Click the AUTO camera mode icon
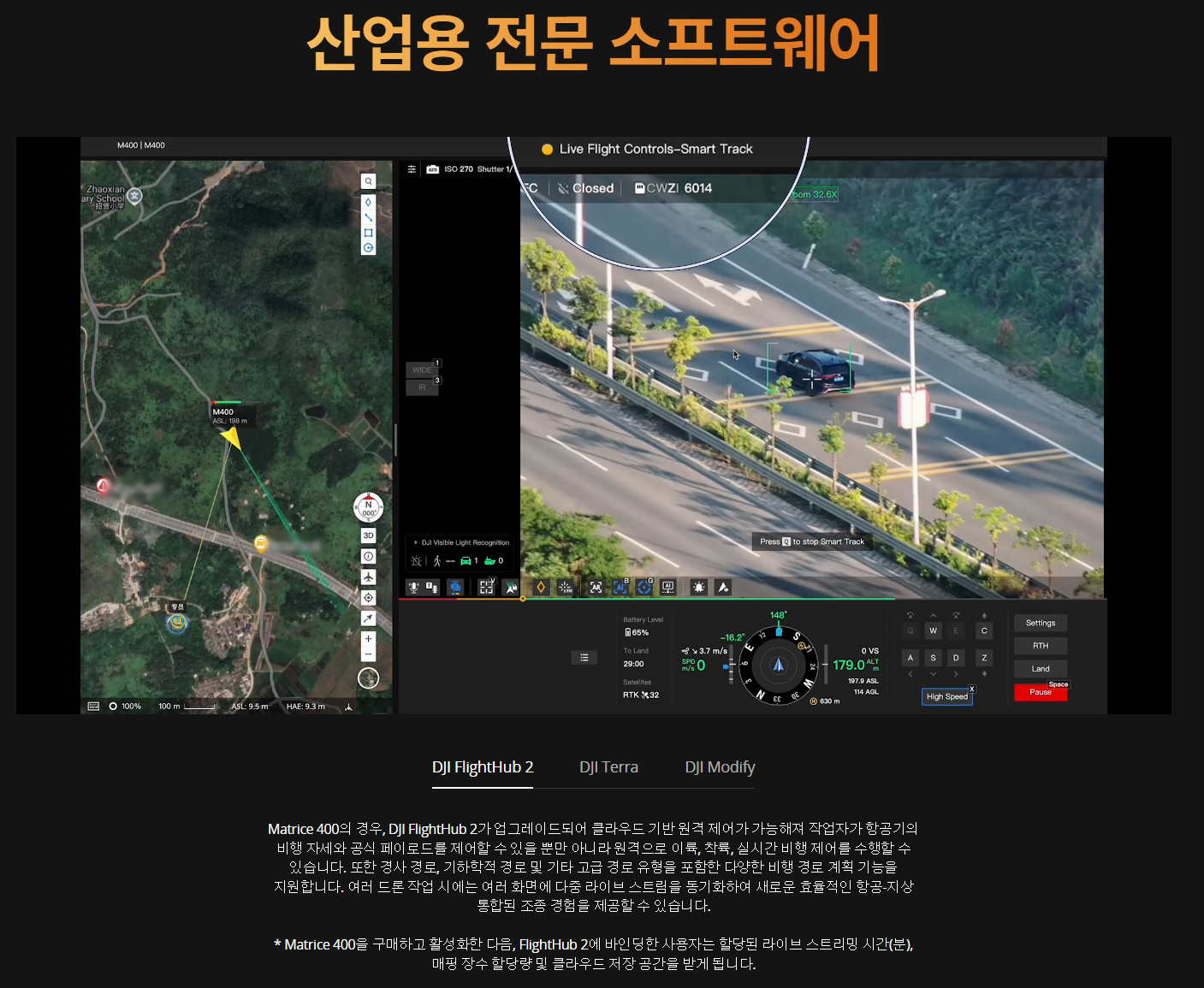Viewport: 1204px width, 988px height. point(433,169)
